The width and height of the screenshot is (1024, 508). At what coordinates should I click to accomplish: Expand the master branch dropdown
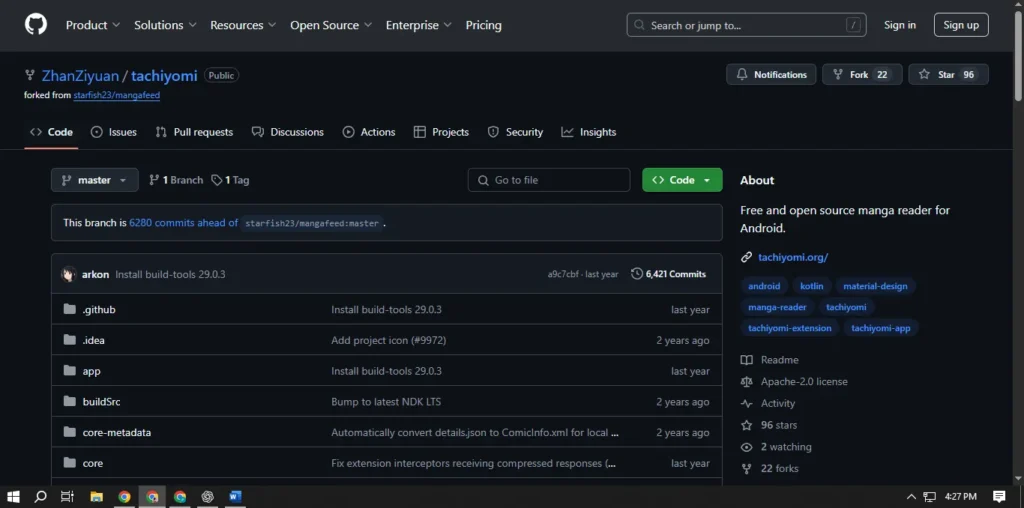tap(94, 180)
